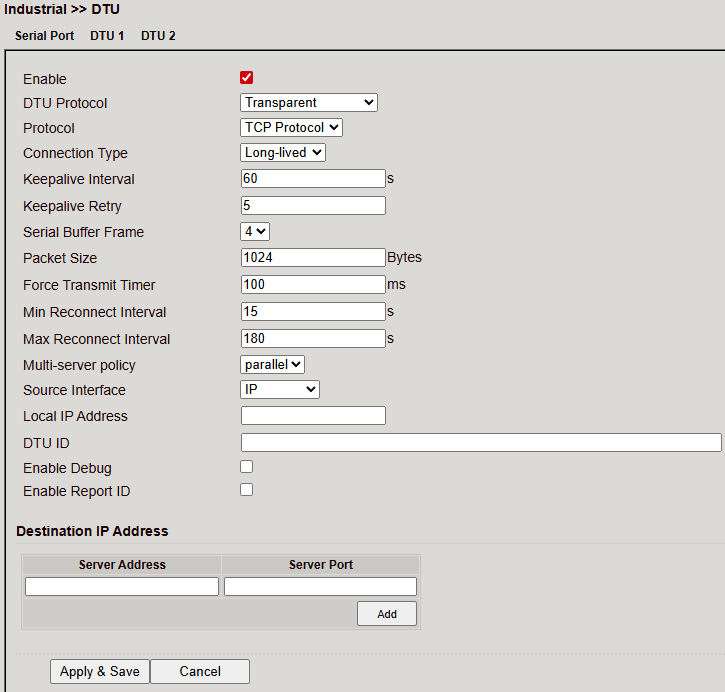Expand the Source Interface dropdown

click(x=280, y=389)
